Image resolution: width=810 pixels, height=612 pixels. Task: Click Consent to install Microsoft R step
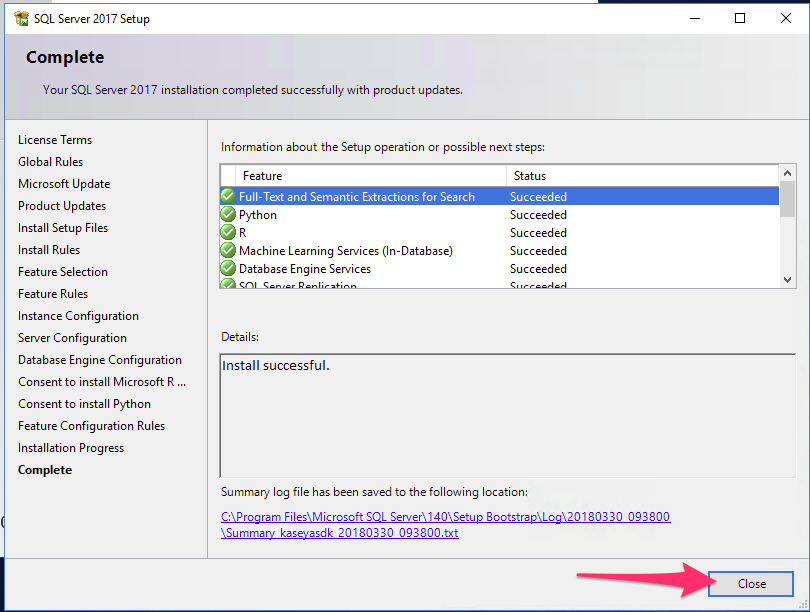(x=102, y=382)
